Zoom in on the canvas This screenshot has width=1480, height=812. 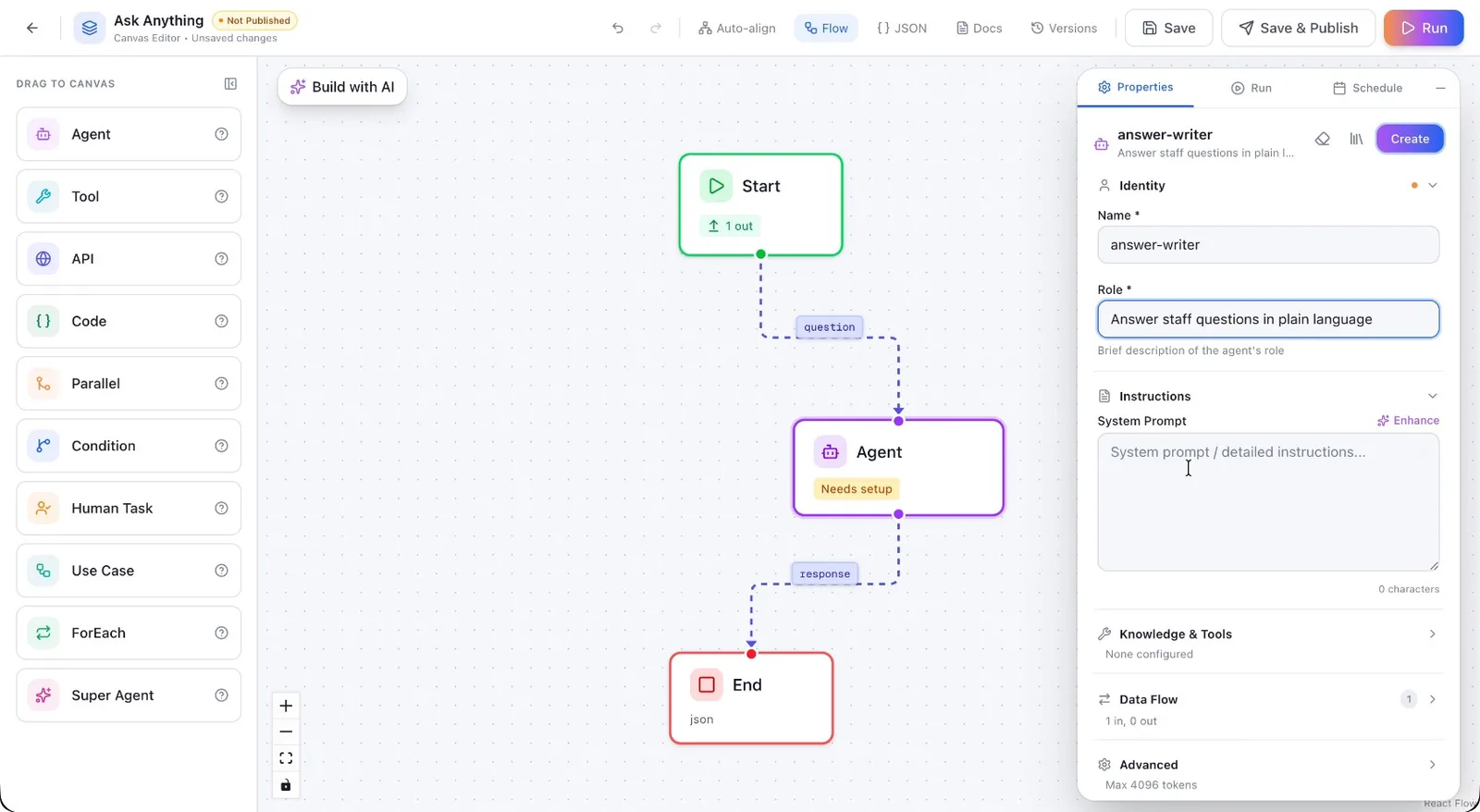tap(286, 706)
